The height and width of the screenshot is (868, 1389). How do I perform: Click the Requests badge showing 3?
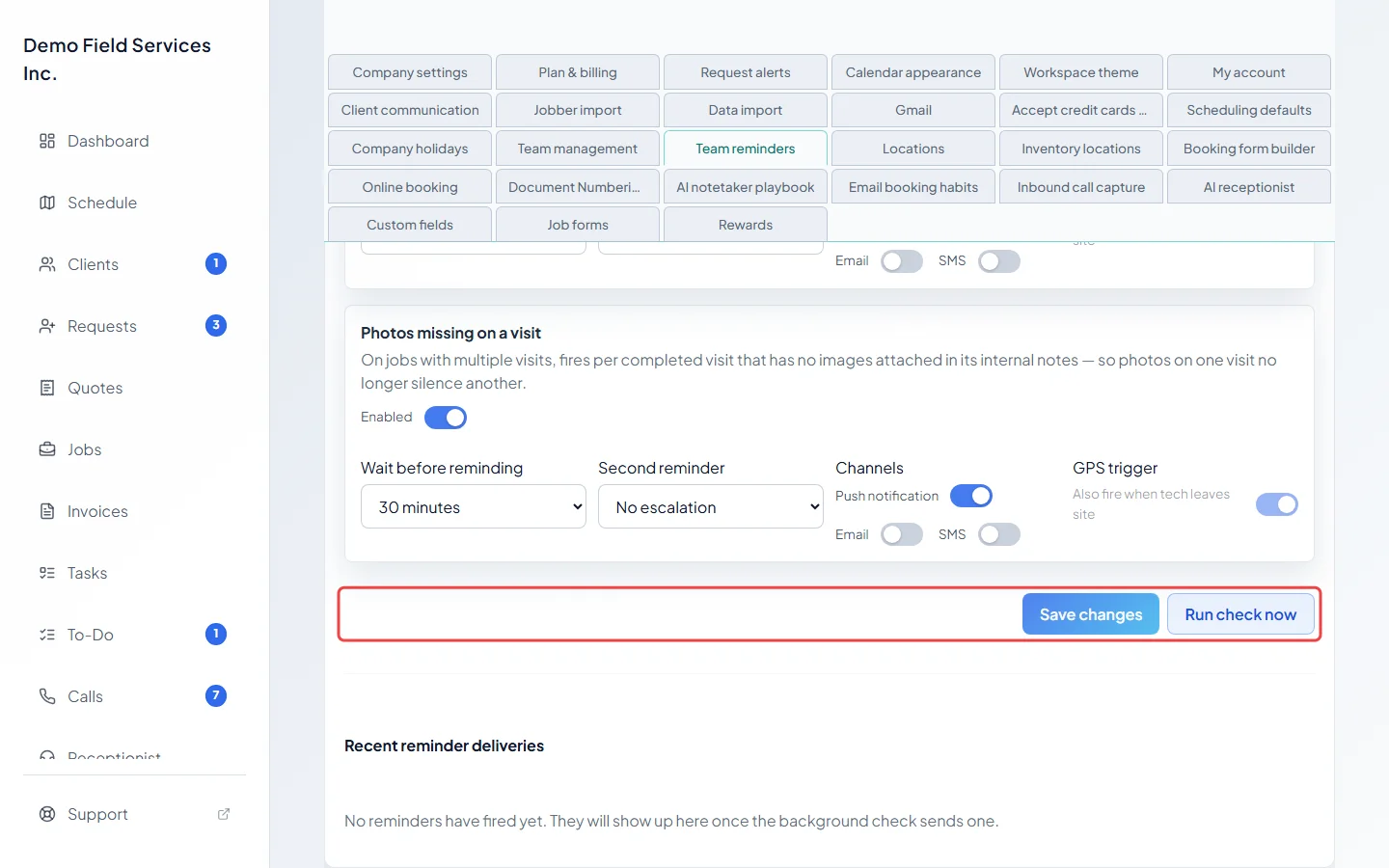[x=216, y=325]
